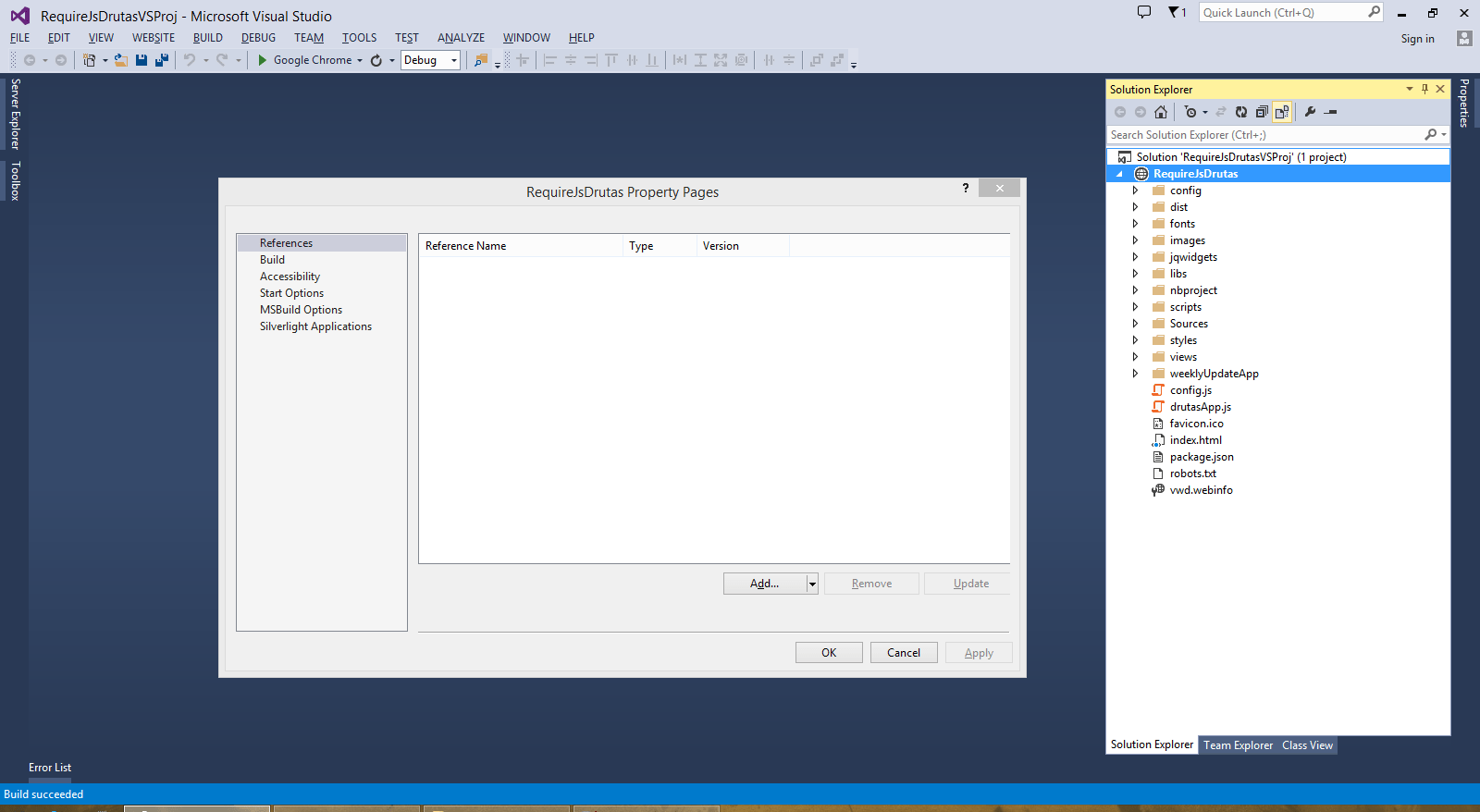Select Start Options property page
Screen dimensions: 1480x812
click(291, 293)
